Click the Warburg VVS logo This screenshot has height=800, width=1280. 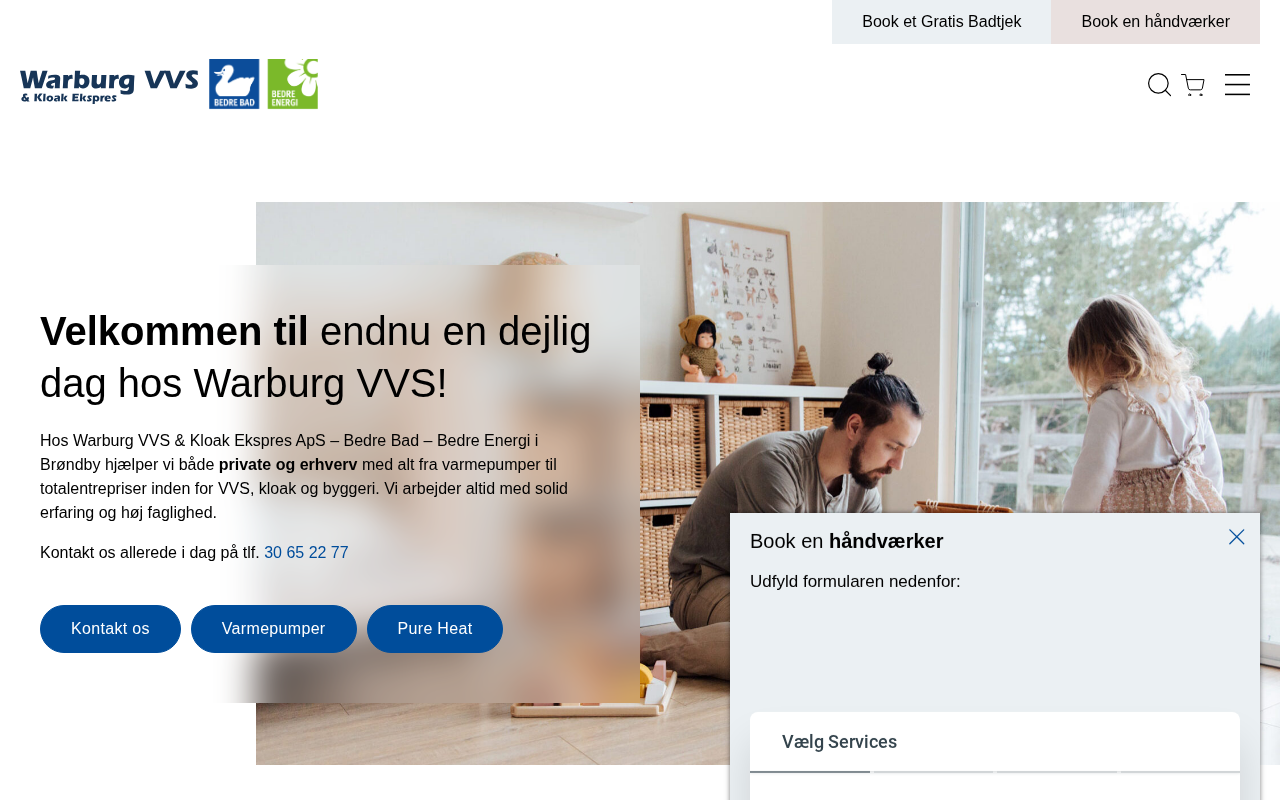(109, 86)
